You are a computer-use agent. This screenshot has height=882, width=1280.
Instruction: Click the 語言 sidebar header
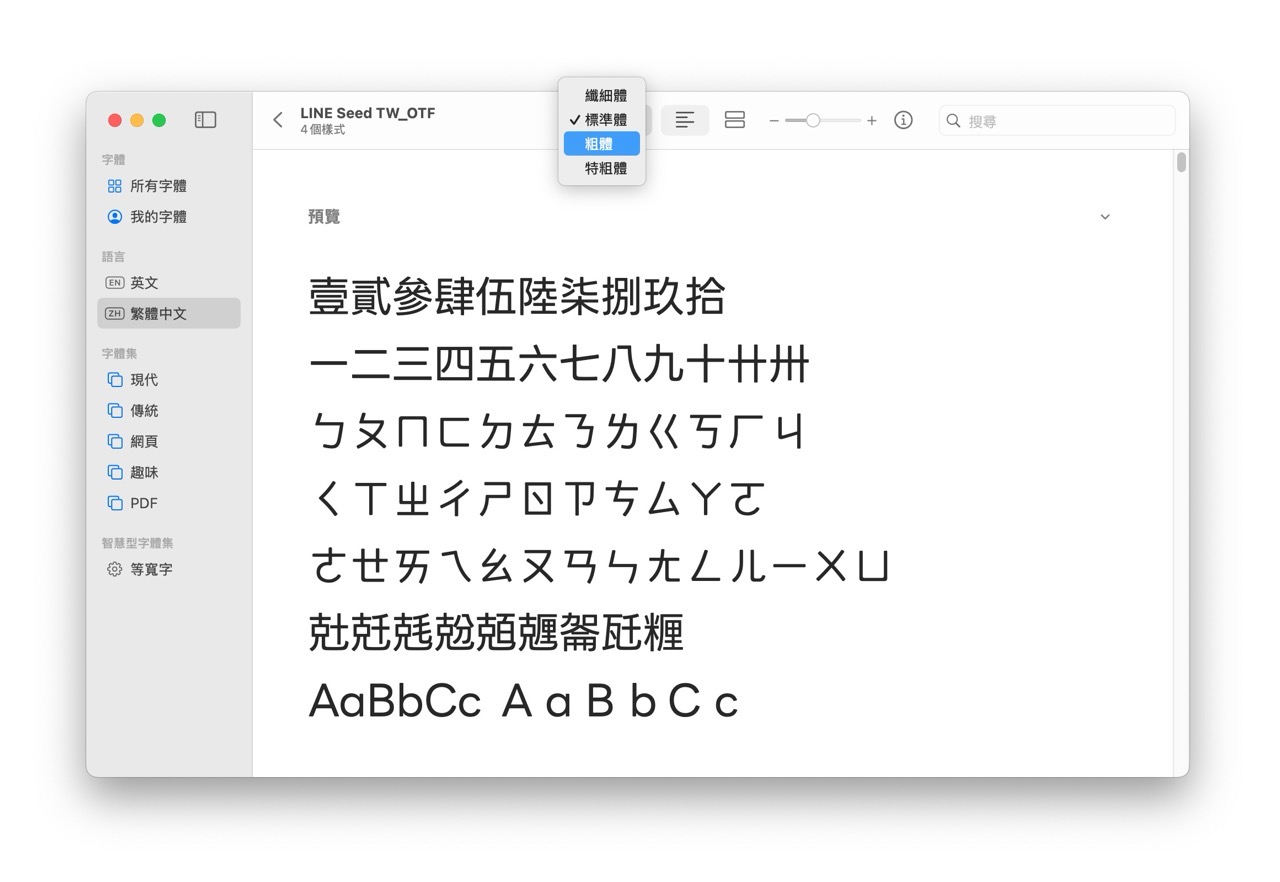(x=114, y=257)
